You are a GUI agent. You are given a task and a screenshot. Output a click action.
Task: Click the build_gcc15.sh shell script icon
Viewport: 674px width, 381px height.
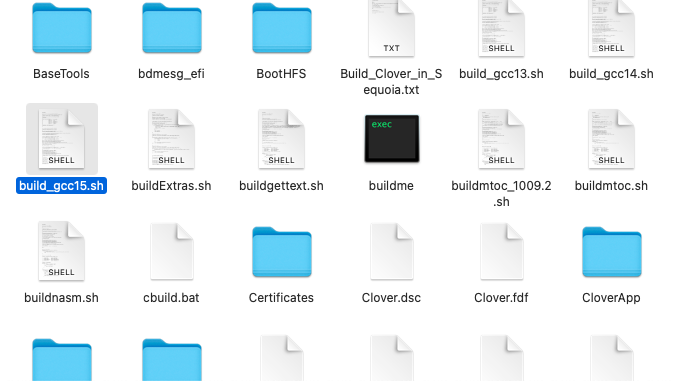62,139
